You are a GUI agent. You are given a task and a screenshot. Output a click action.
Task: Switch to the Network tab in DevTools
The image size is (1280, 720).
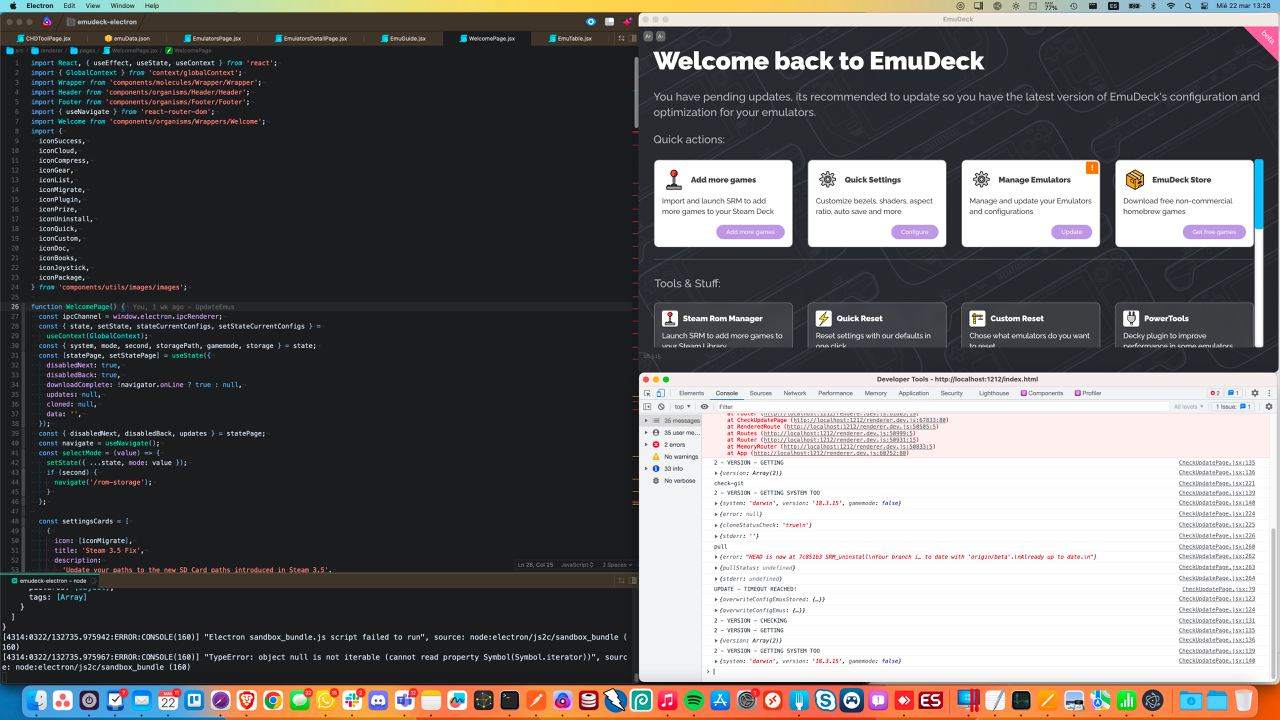[x=795, y=393]
